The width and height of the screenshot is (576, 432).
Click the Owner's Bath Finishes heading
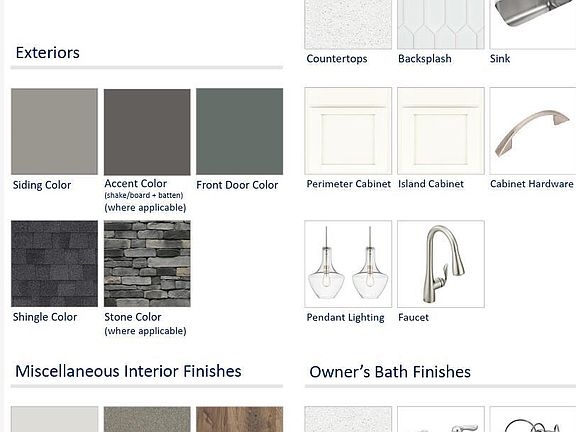[390, 372]
